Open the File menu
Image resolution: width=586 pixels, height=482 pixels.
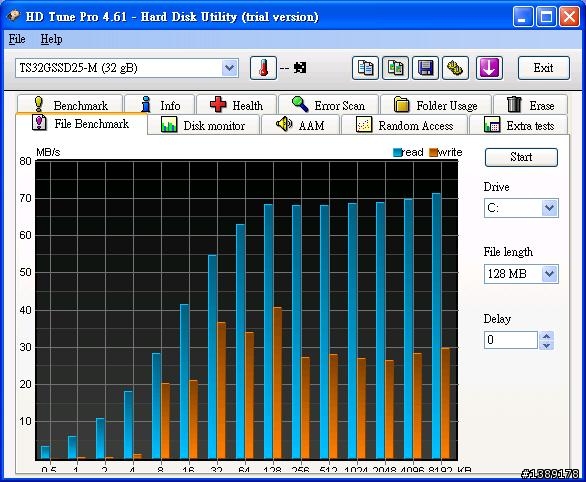[17, 39]
